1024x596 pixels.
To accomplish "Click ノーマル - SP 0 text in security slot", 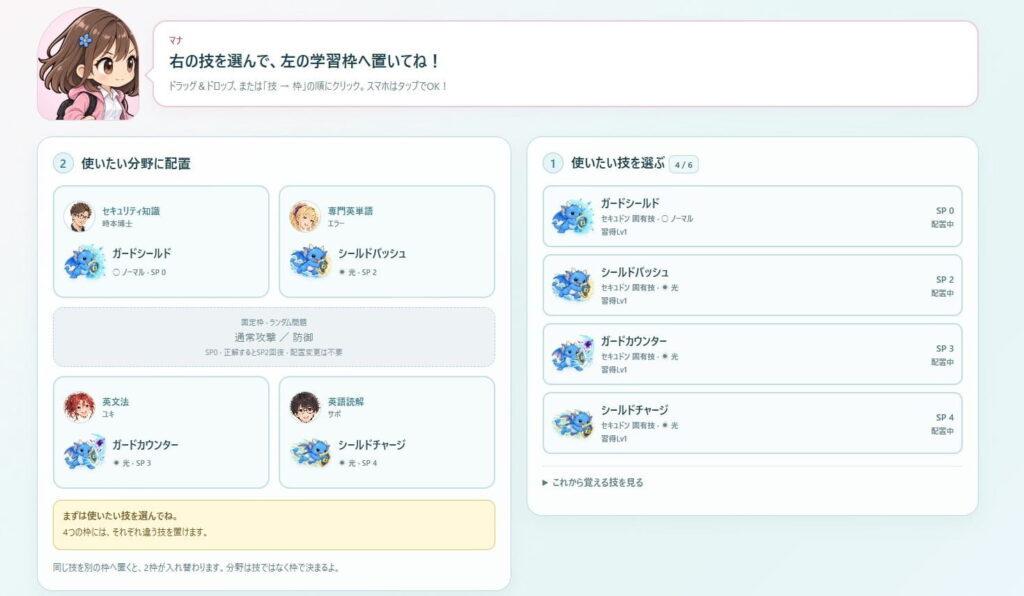I will pyautogui.click(x=139, y=272).
